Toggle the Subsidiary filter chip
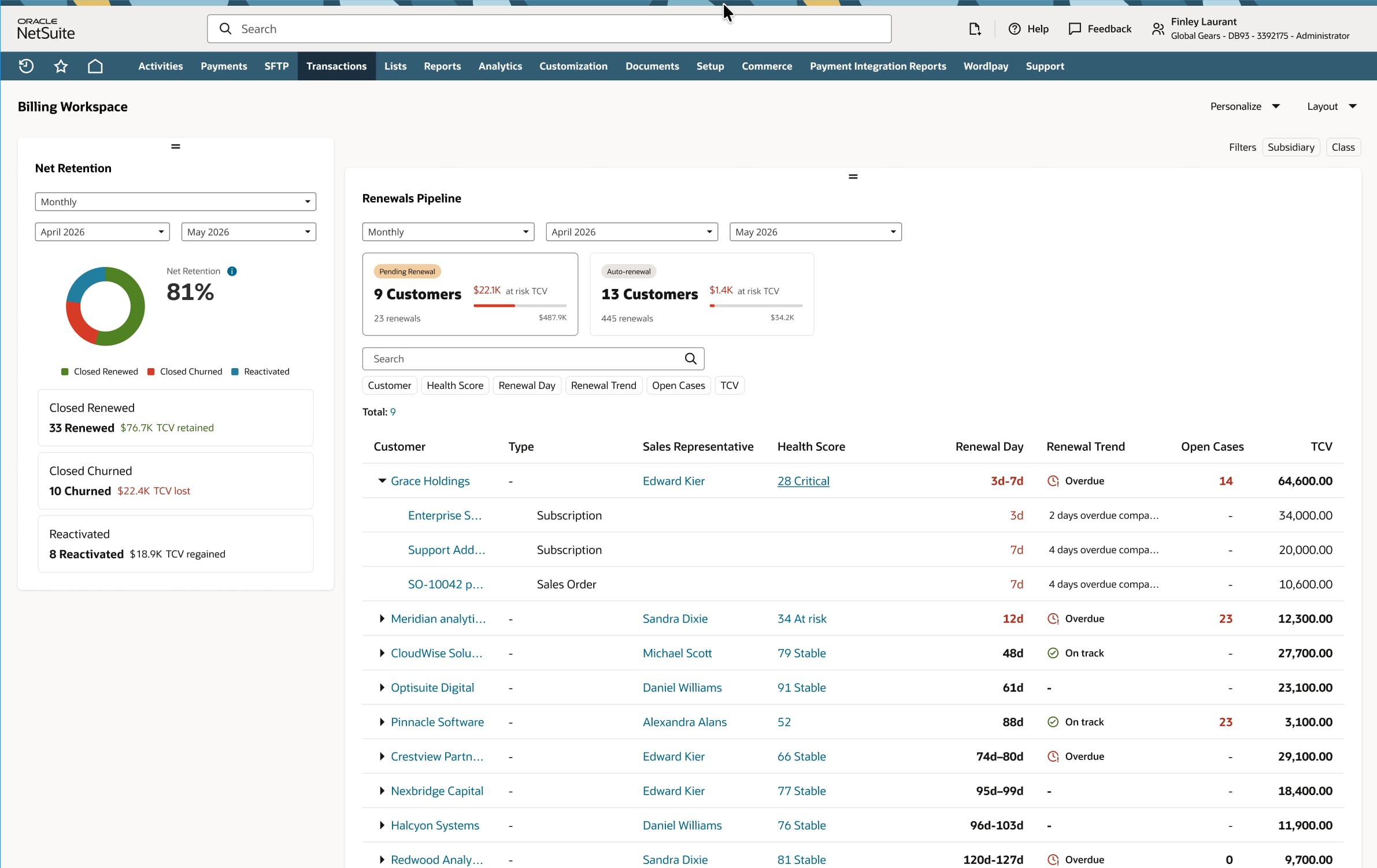Image resolution: width=1377 pixels, height=868 pixels. (1291, 147)
